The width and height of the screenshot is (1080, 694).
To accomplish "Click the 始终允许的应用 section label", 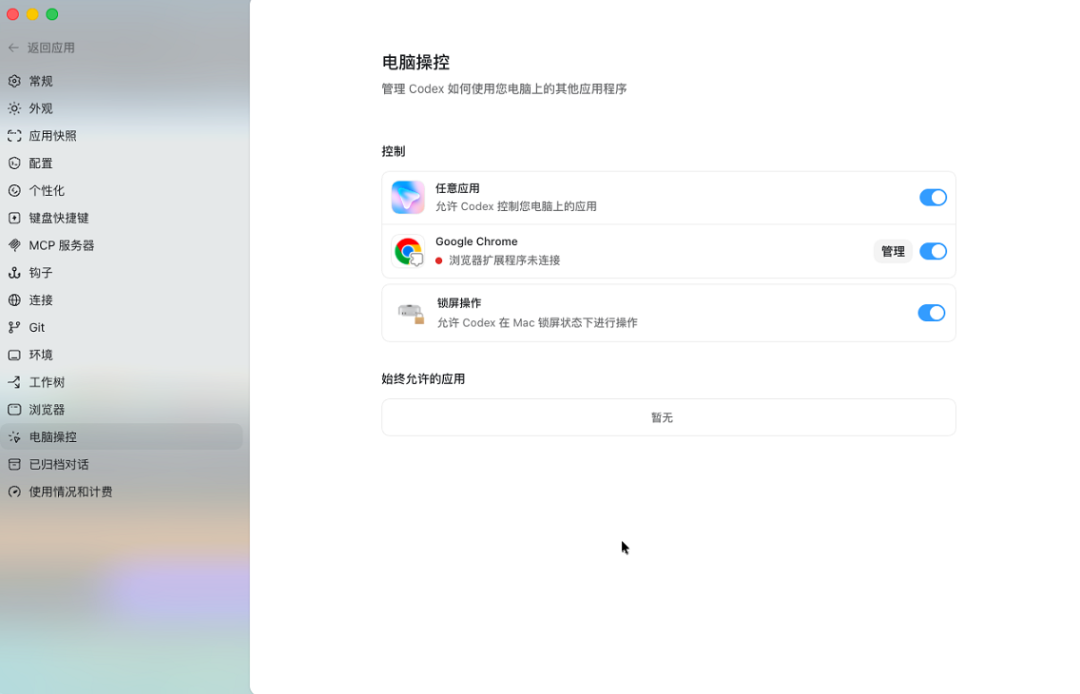I will [423, 379].
